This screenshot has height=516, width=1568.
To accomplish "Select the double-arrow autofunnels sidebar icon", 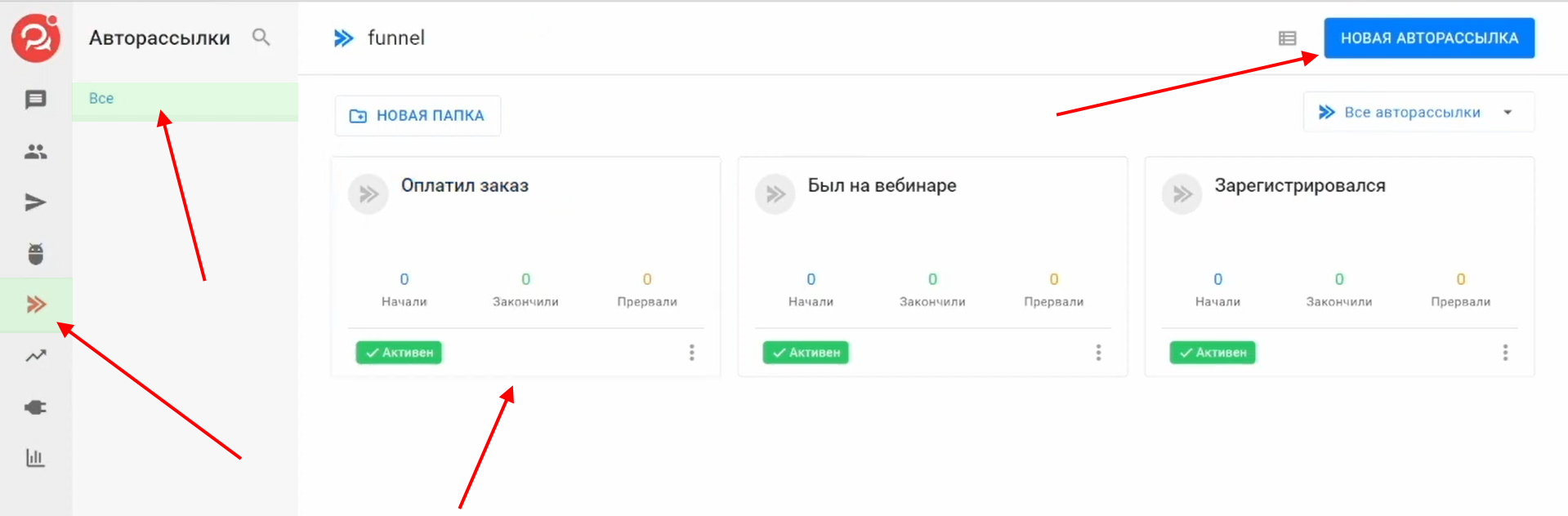I will pyautogui.click(x=35, y=305).
